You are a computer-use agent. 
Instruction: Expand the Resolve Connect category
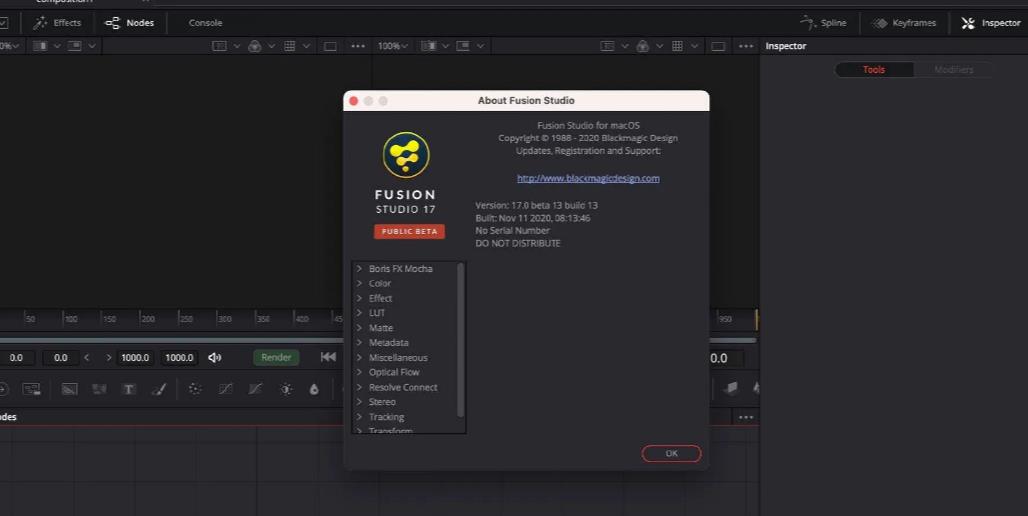pos(359,387)
